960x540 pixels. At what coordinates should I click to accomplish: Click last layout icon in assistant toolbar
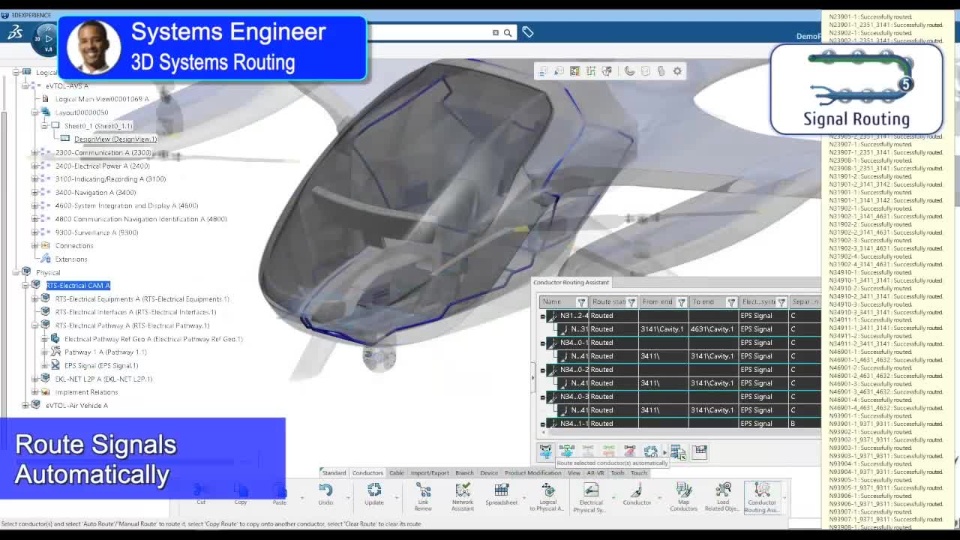[x=700, y=452]
